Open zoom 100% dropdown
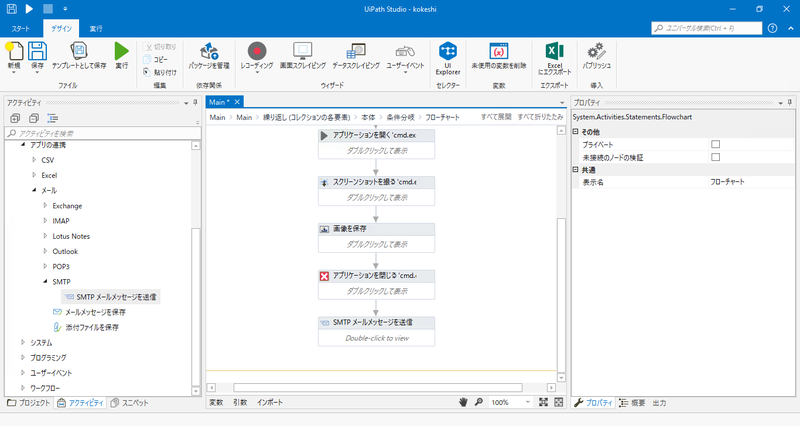The width and height of the screenshot is (800, 426). (528, 402)
